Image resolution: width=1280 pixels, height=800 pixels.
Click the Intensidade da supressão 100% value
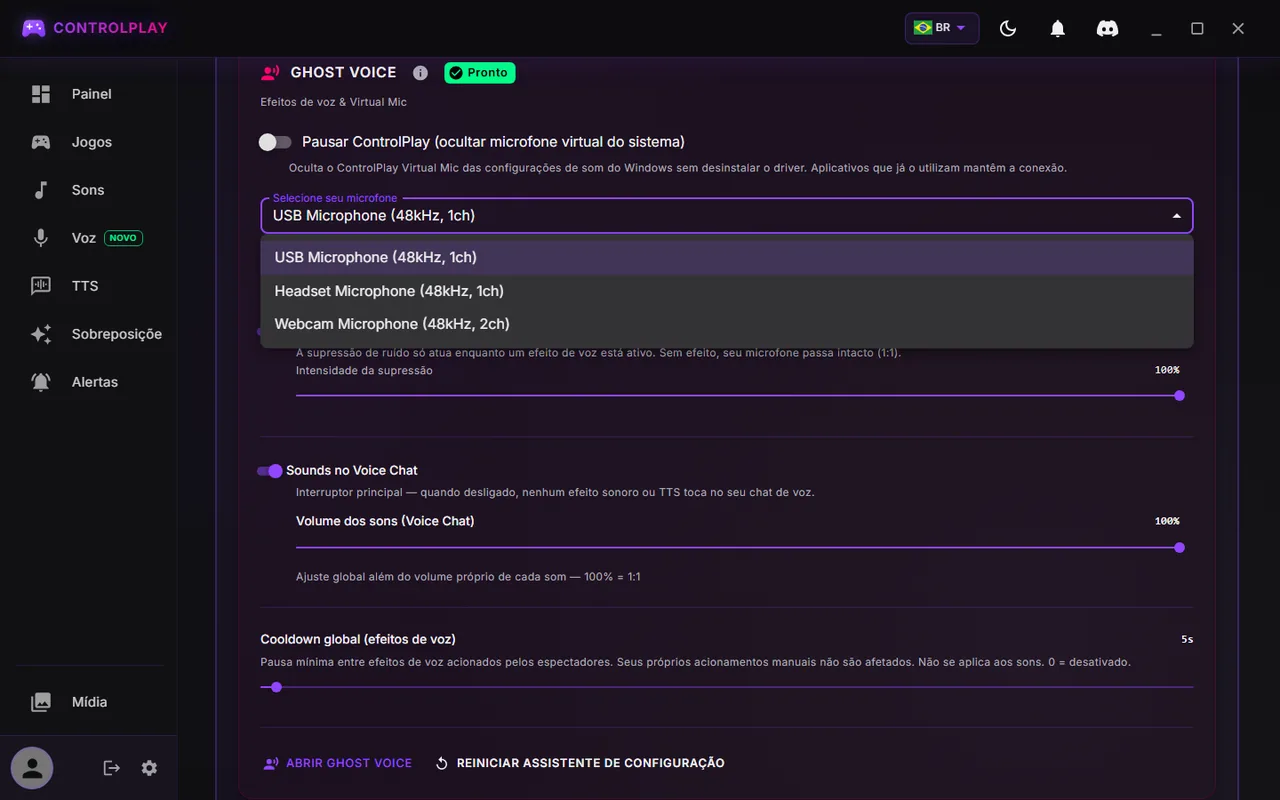pos(1167,370)
